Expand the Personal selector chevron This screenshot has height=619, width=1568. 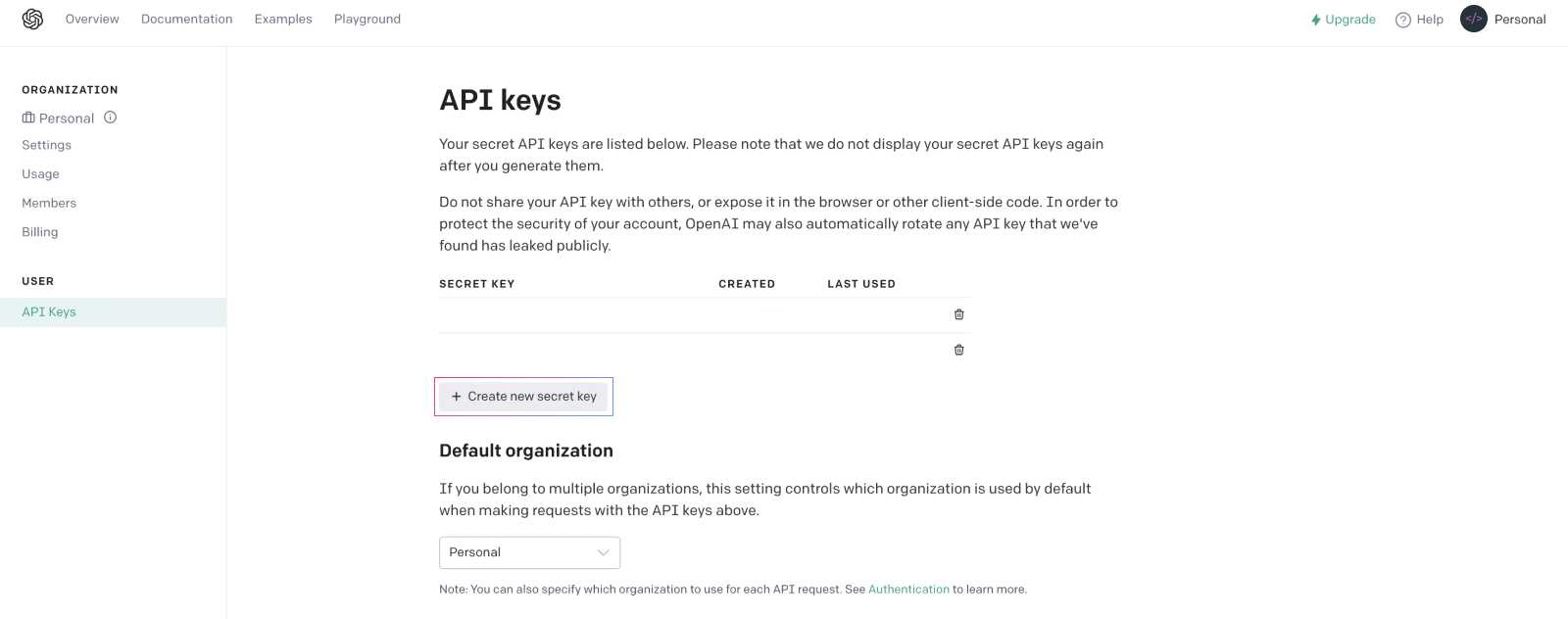click(604, 551)
